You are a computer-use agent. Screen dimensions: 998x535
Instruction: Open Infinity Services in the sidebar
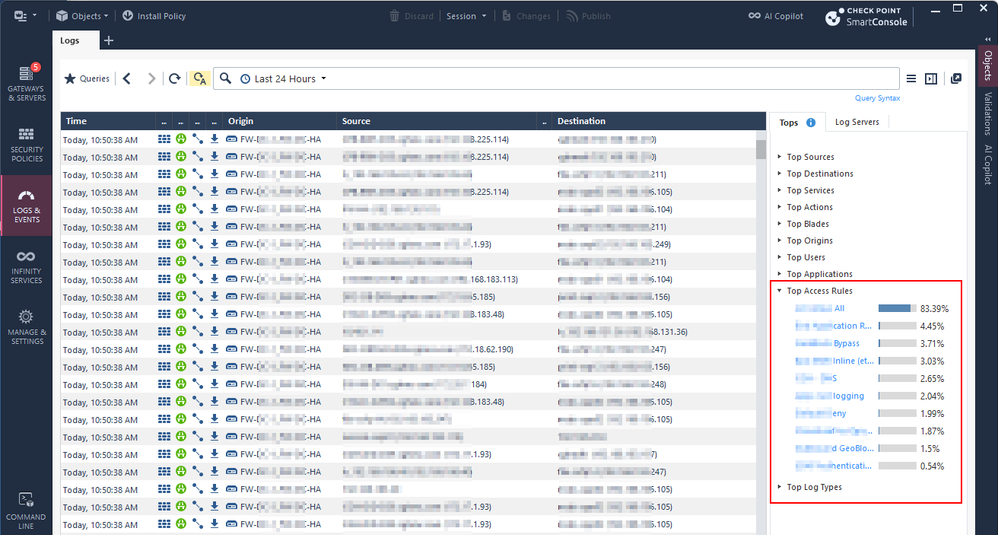pos(26,266)
